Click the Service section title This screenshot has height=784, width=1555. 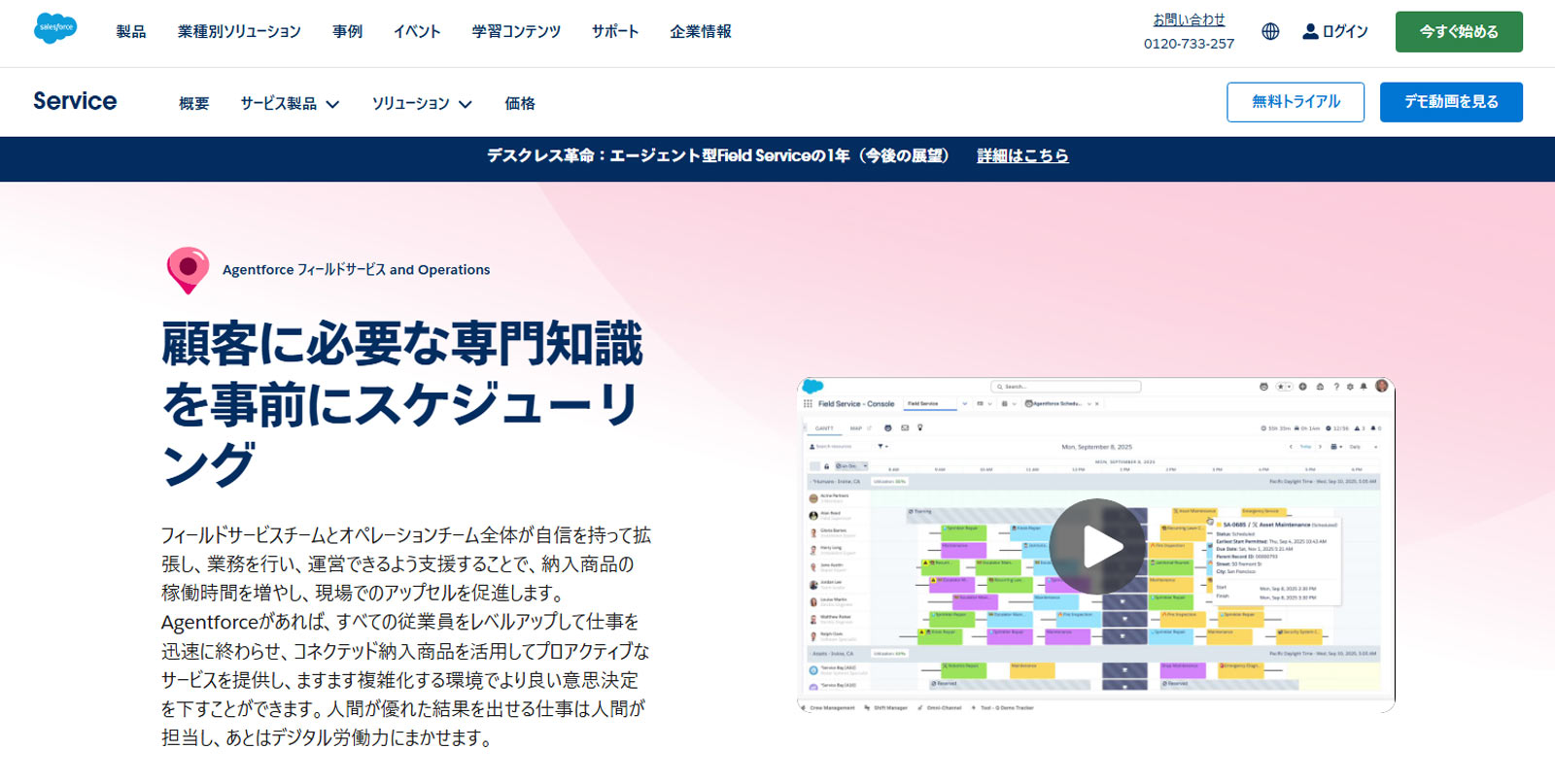coord(75,101)
